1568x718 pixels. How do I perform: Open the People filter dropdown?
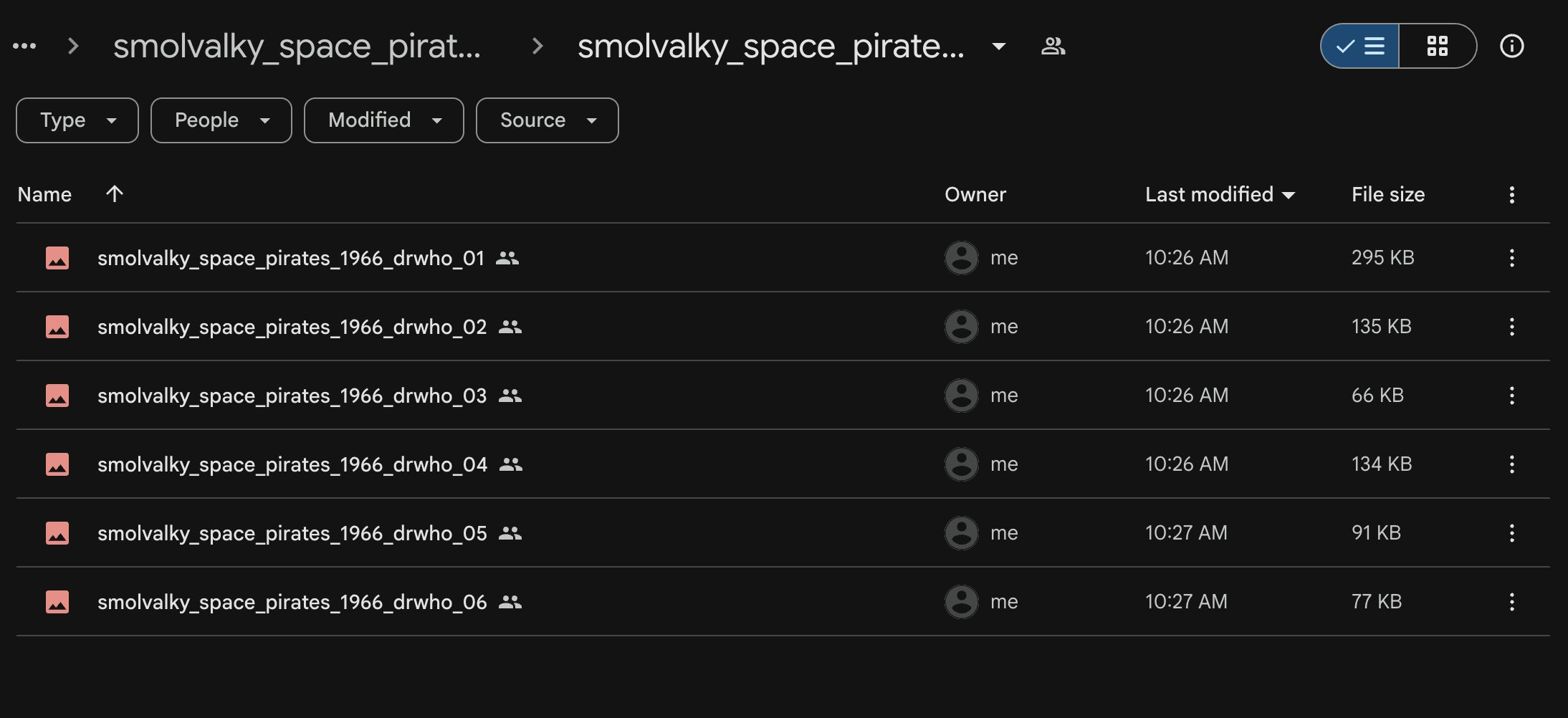(x=221, y=120)
